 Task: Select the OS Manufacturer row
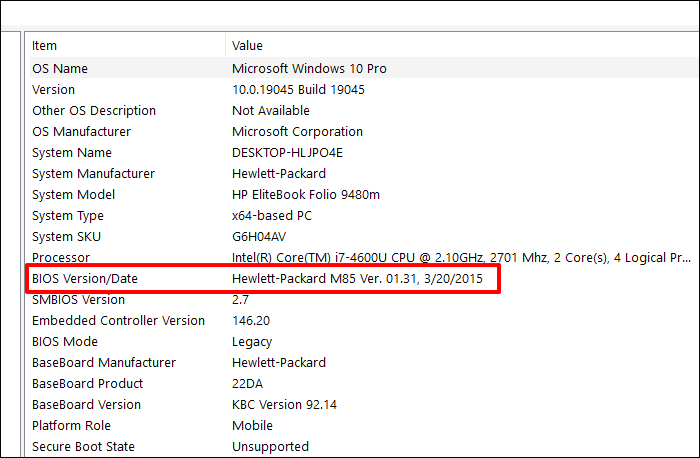tap(81, 132)
